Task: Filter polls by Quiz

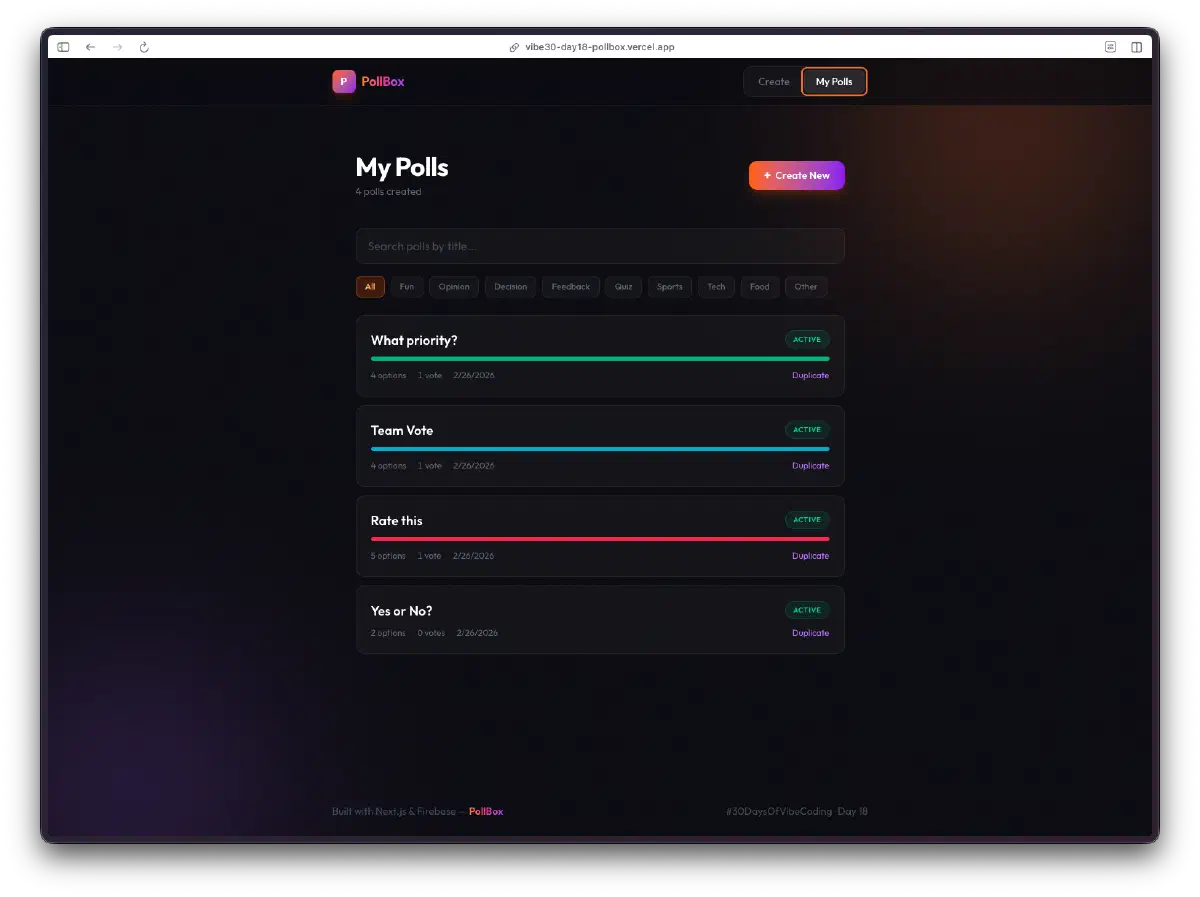Action: pyautogui.click(x=624, y=287)
